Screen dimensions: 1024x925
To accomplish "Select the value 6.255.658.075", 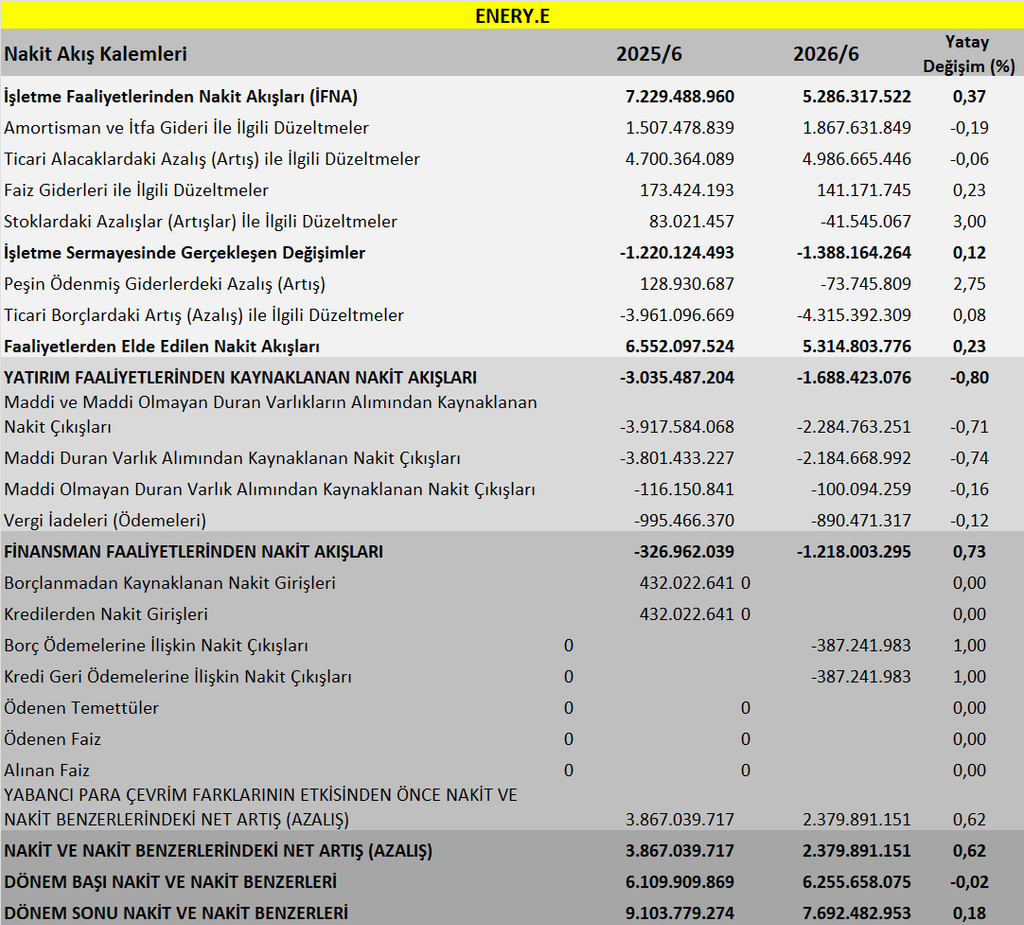I will [x=856, y=883].
